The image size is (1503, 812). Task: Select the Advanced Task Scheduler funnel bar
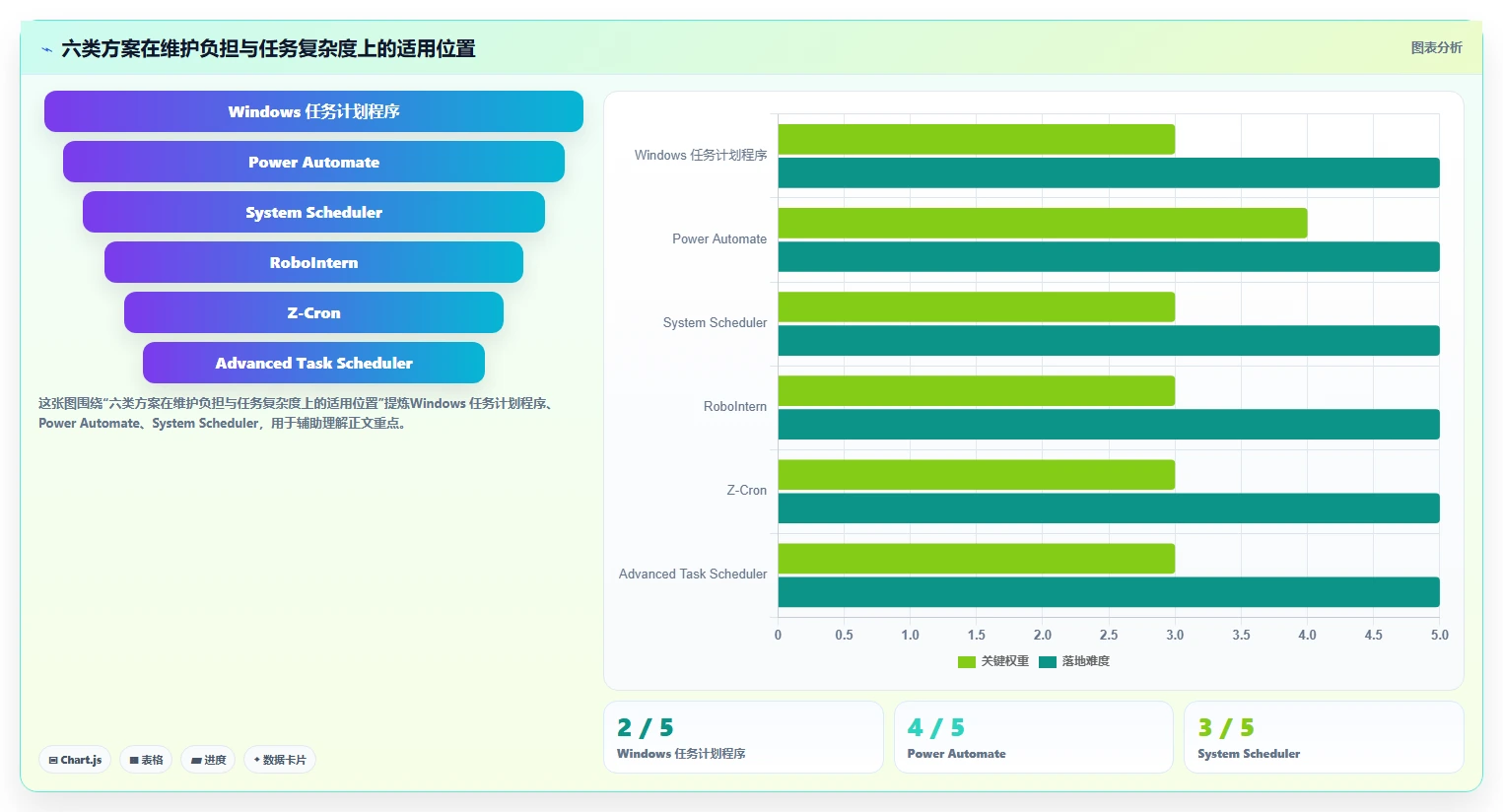313,363
